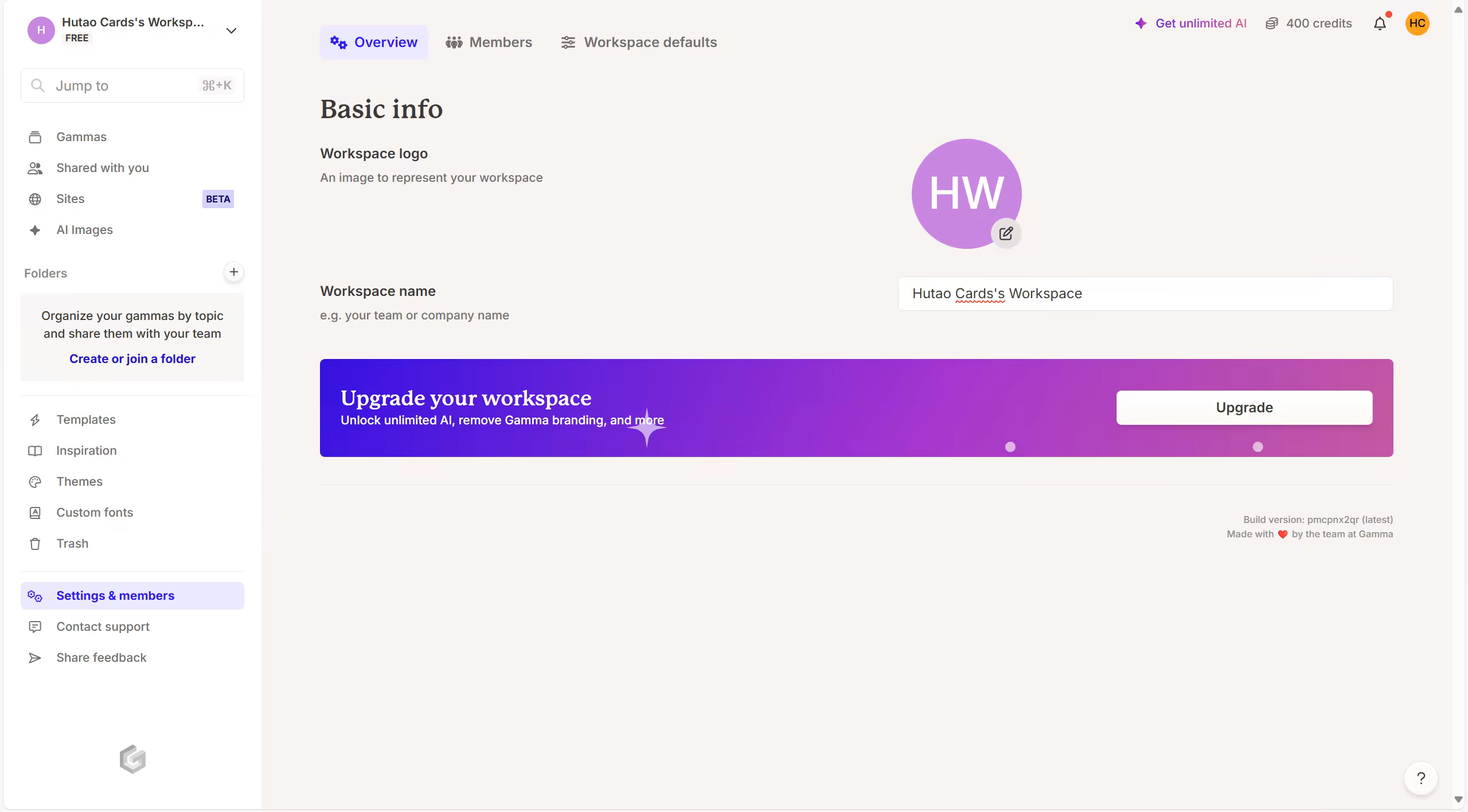Screen dimensions: 1468x812
Task: Open notifications bell icon
Action: point(1380,24)
